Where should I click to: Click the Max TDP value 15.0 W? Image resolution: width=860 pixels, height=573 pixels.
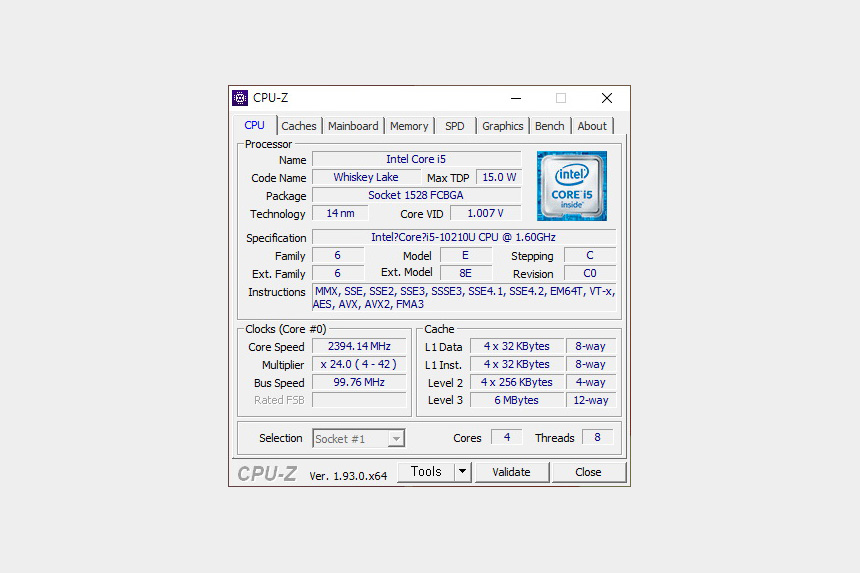pos(499,177)
